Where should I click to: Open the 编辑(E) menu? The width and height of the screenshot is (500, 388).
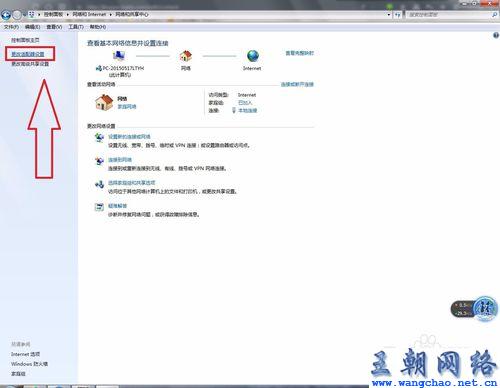[32, 27]
